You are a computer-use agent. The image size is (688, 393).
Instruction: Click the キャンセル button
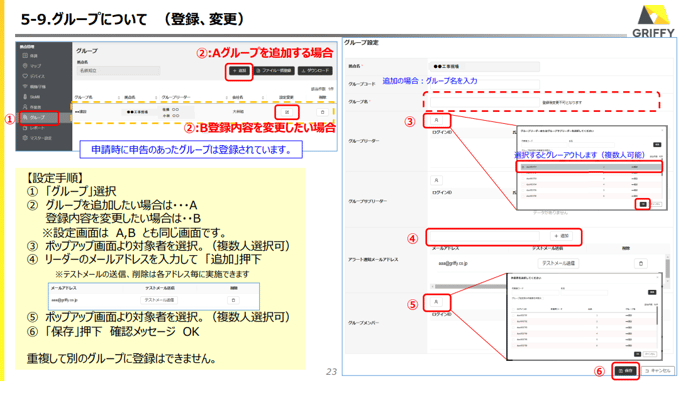tap(658, 371)
